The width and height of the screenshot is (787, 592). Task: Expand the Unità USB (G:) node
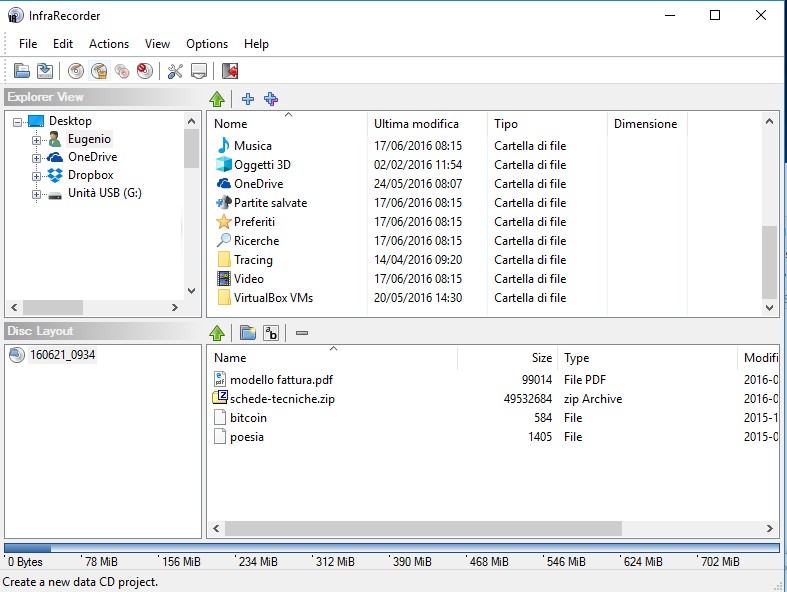pos(36,194)
